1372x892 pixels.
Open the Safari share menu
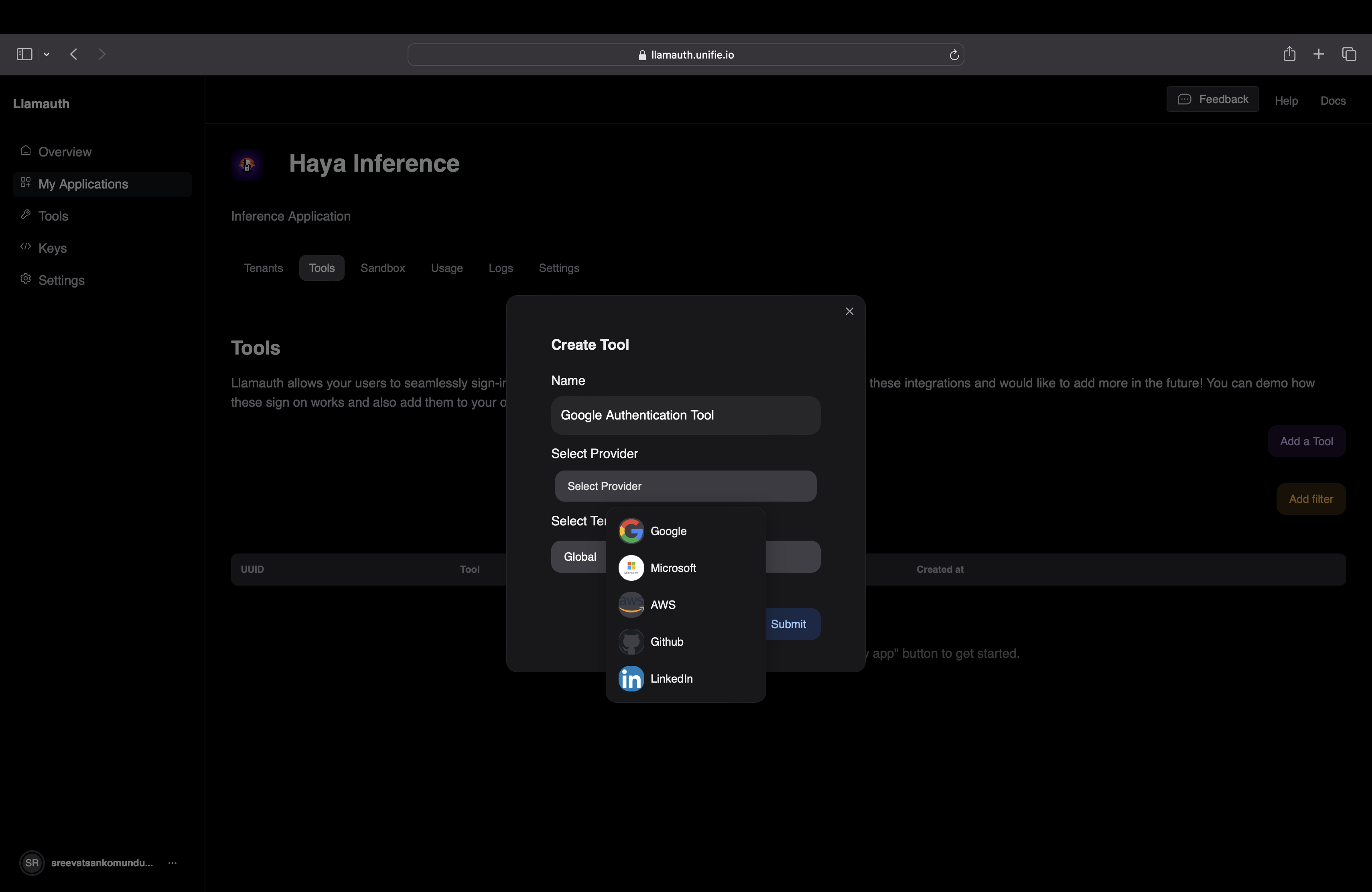click(x=1290, y=54)
